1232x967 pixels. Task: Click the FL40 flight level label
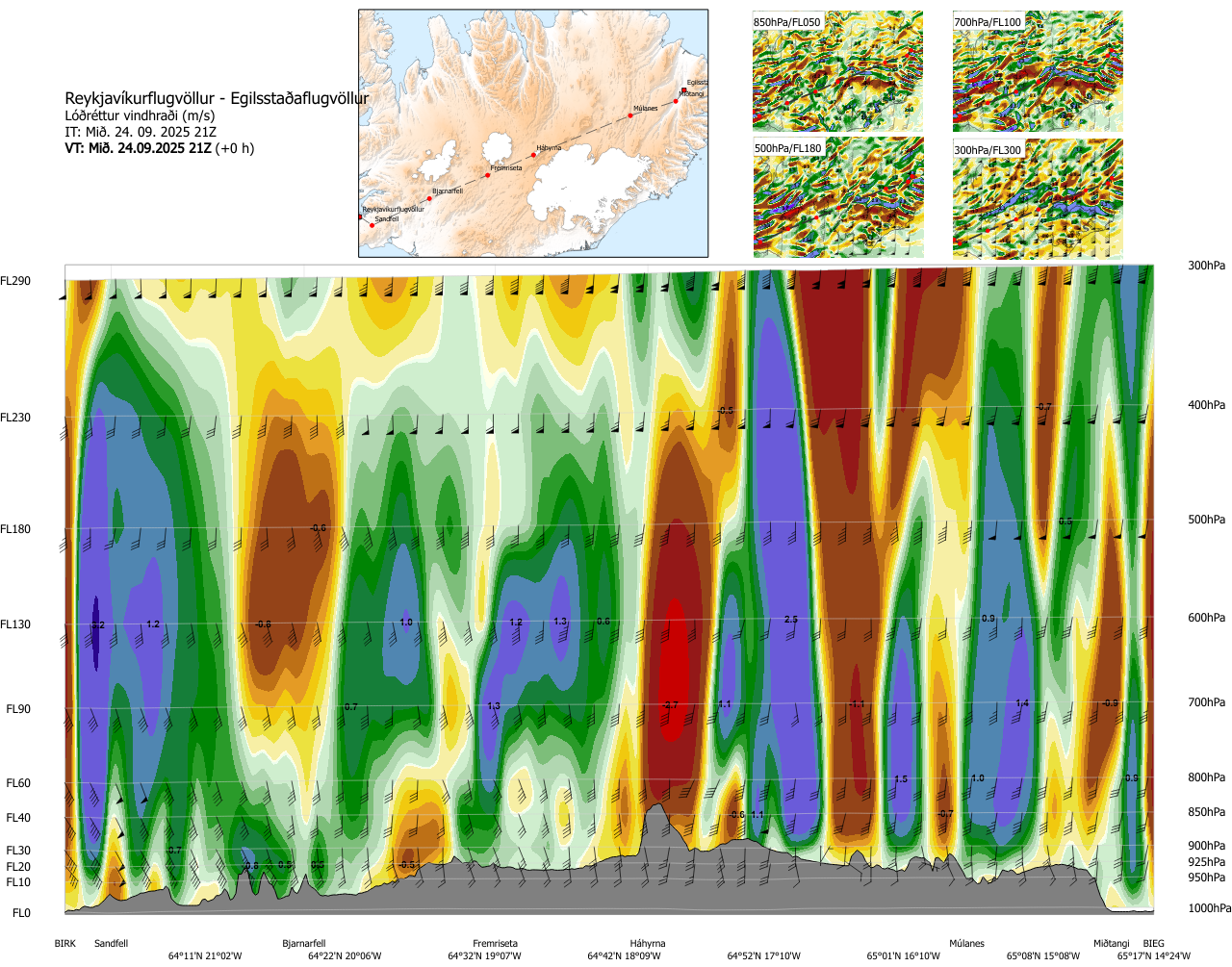coord(18,818)
